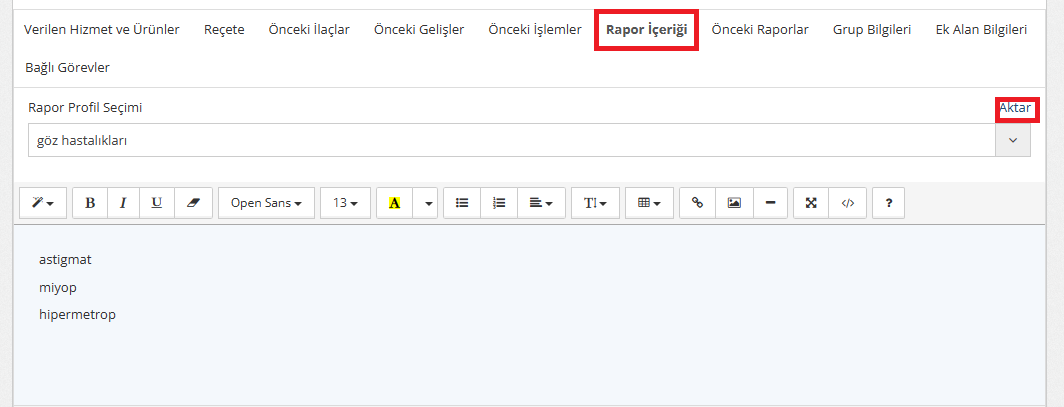The image size is (1064, 407).
Task: Insert an ordered numbered list
Action: [499, 203]
